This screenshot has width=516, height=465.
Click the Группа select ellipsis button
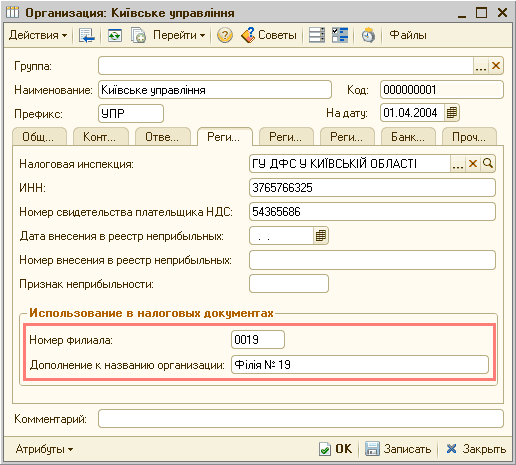[481, 66]
